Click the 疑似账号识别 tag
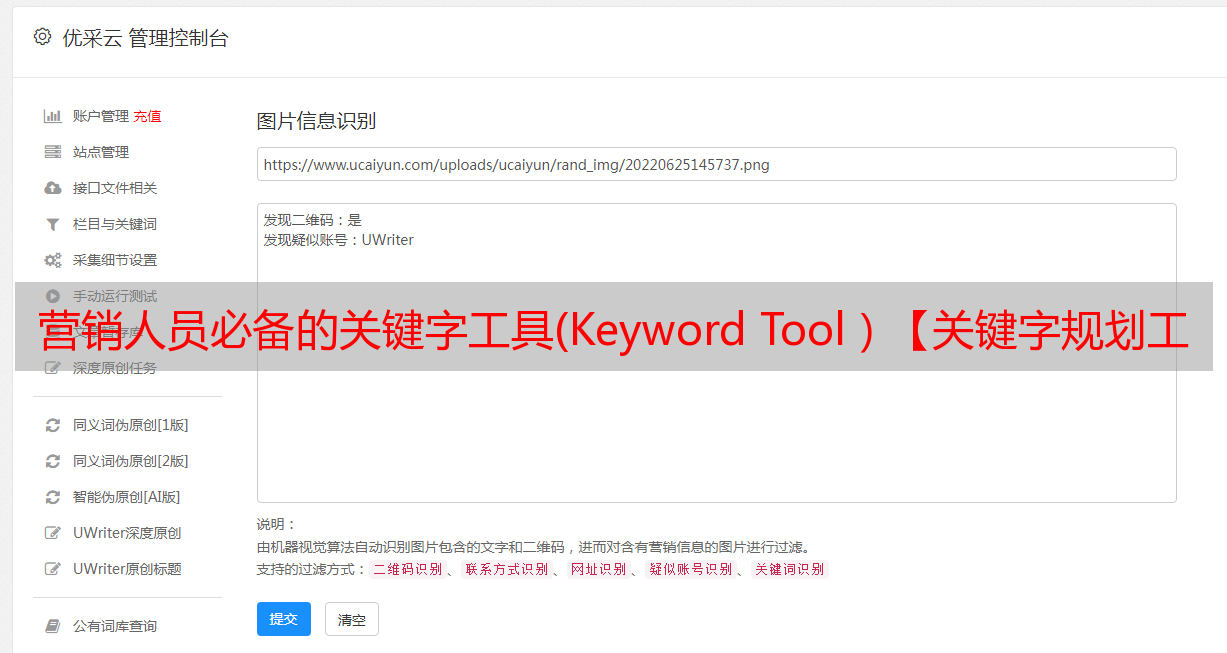 [691, 569]
